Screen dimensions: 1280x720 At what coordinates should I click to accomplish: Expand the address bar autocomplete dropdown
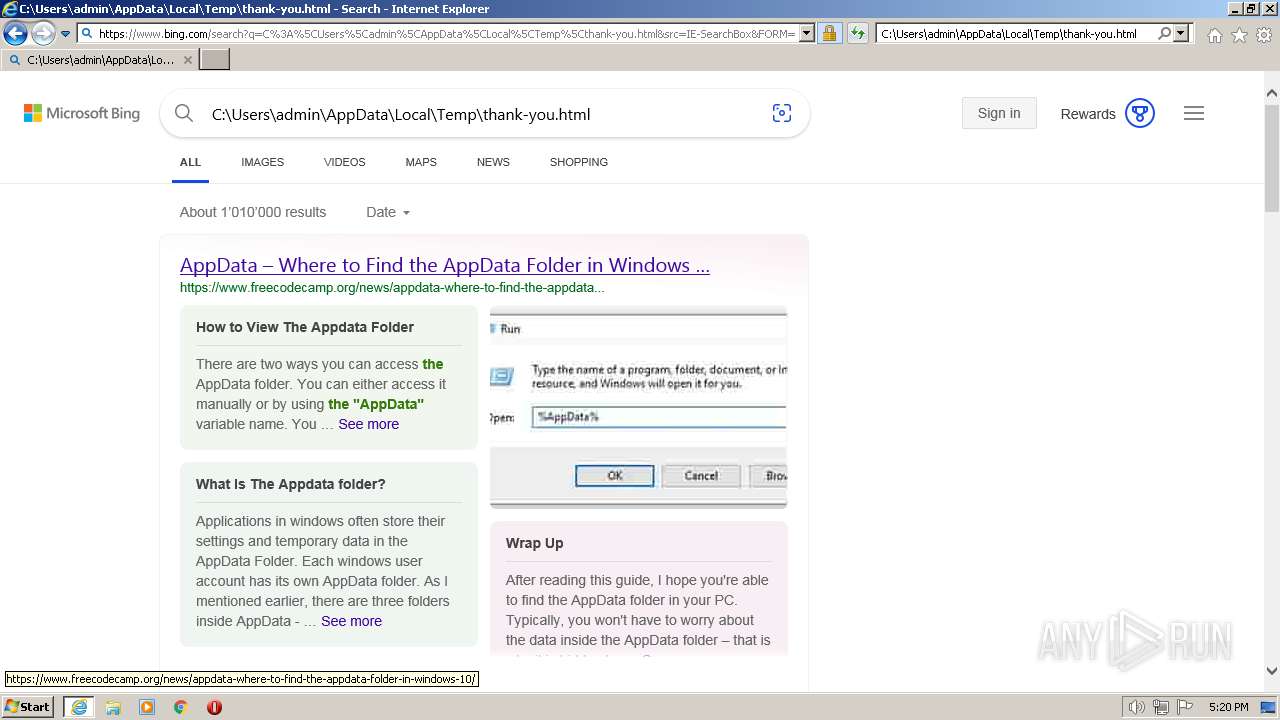[807, 34]
